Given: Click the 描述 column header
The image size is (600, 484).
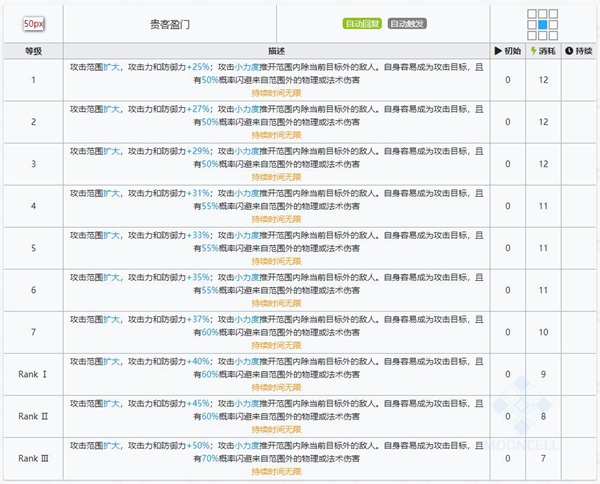Looking at the screenshot, I should (276, 51).
